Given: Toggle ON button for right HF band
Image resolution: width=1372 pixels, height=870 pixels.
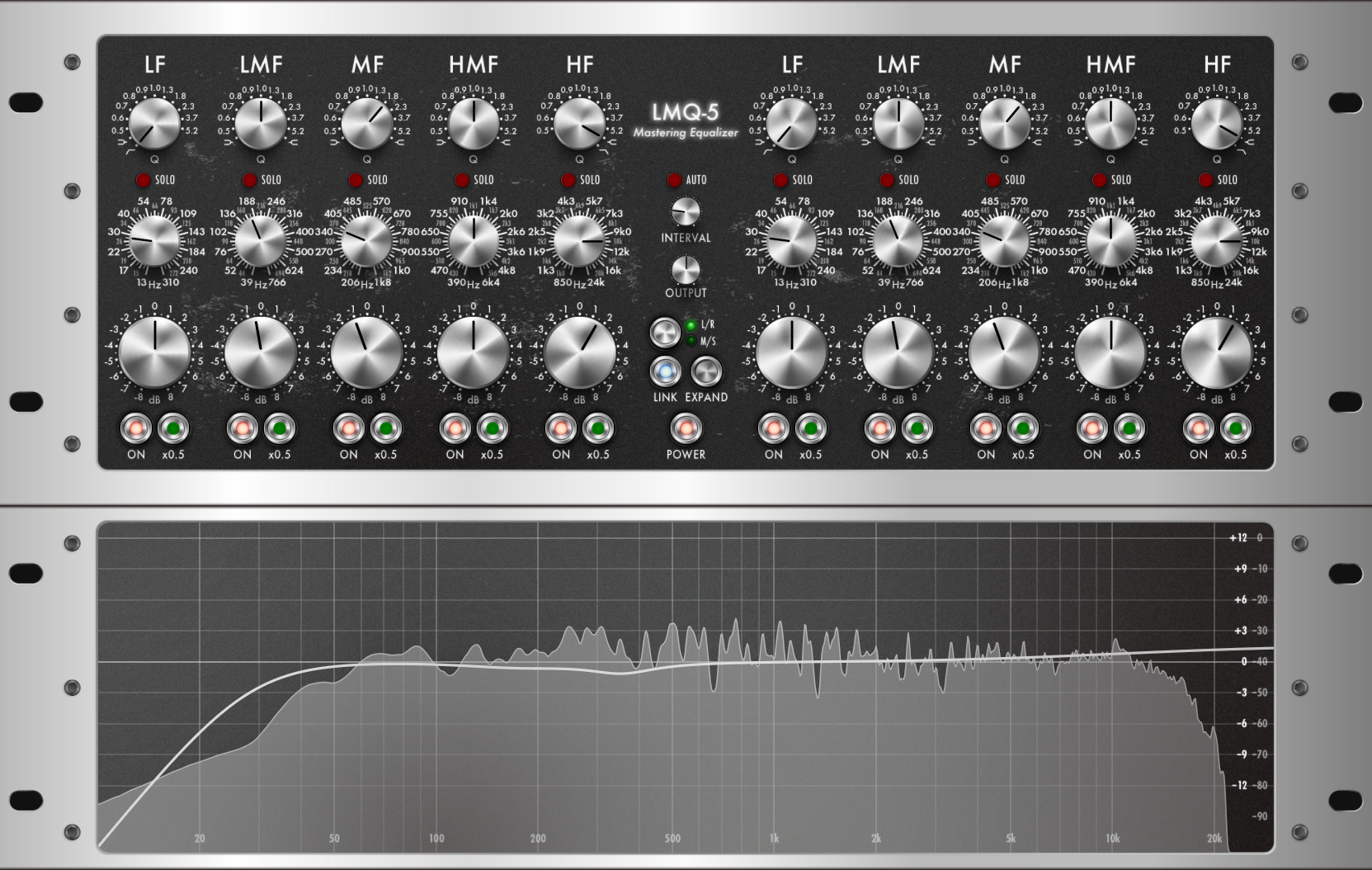Looking at the screenshot, I should [1199, 428].
